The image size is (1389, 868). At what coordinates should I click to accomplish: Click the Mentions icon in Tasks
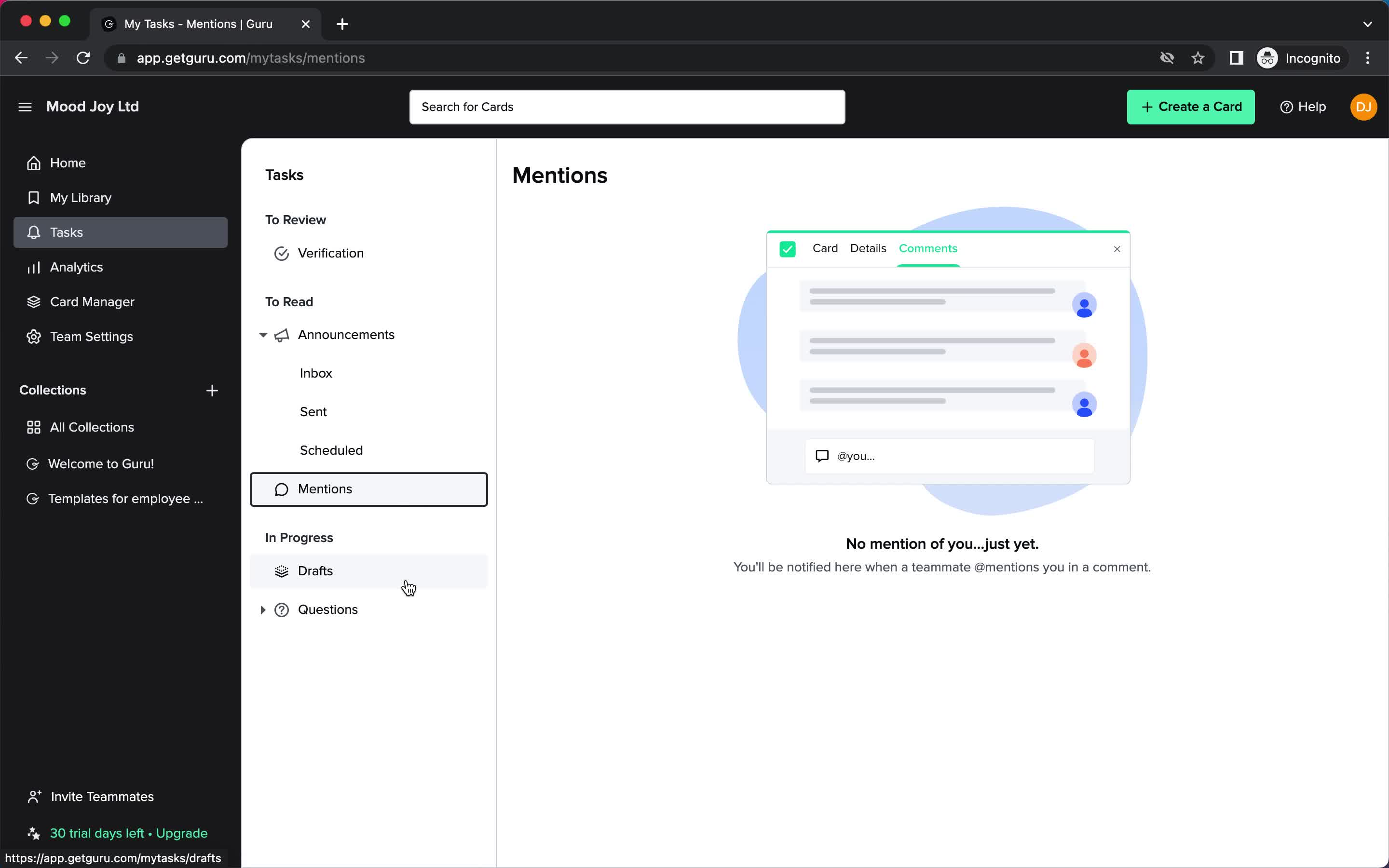(x=282, y=489)
